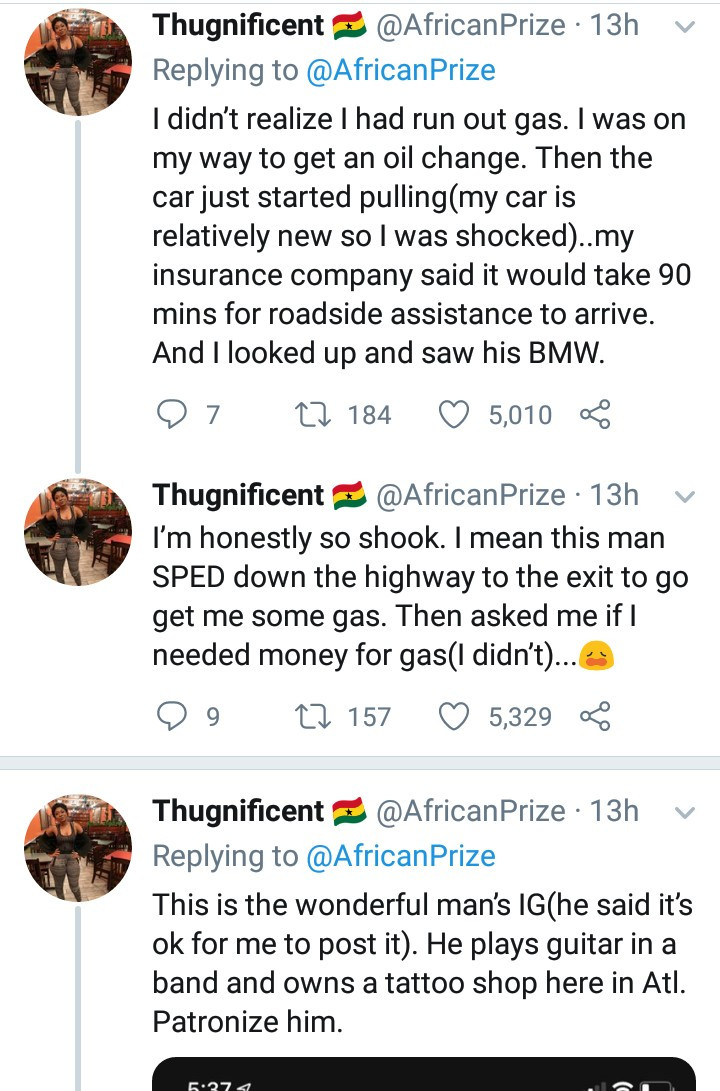This screenshot has height=1091, width=720.
Task: Tap the avatar beside the 'so shook' tweet
Action: (x=78, y=532)
